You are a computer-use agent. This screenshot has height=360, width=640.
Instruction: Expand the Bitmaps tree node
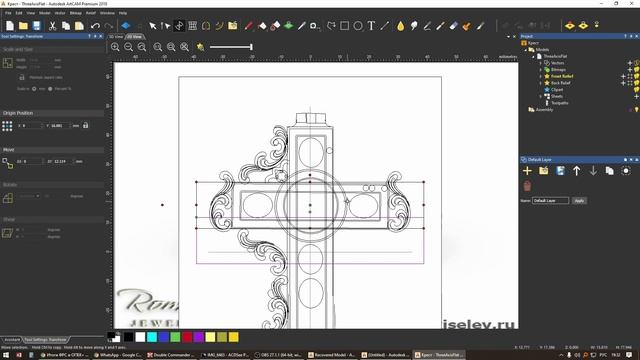(540, 70)
